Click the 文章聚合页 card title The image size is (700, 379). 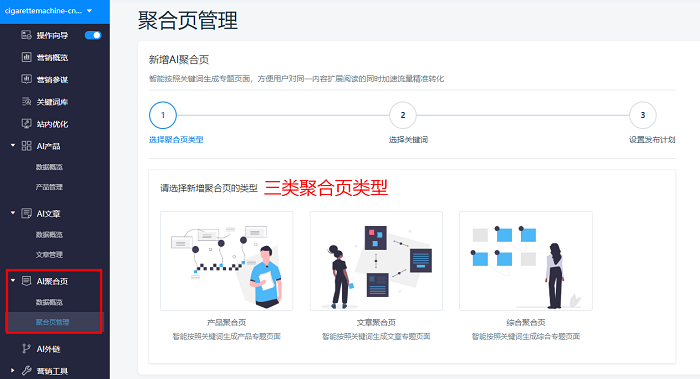[376, 322]
